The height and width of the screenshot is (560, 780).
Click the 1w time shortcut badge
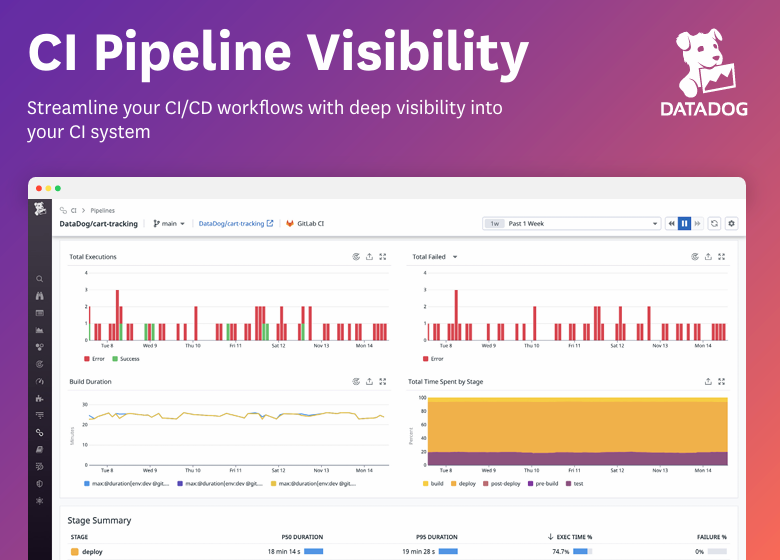point(494,224)
